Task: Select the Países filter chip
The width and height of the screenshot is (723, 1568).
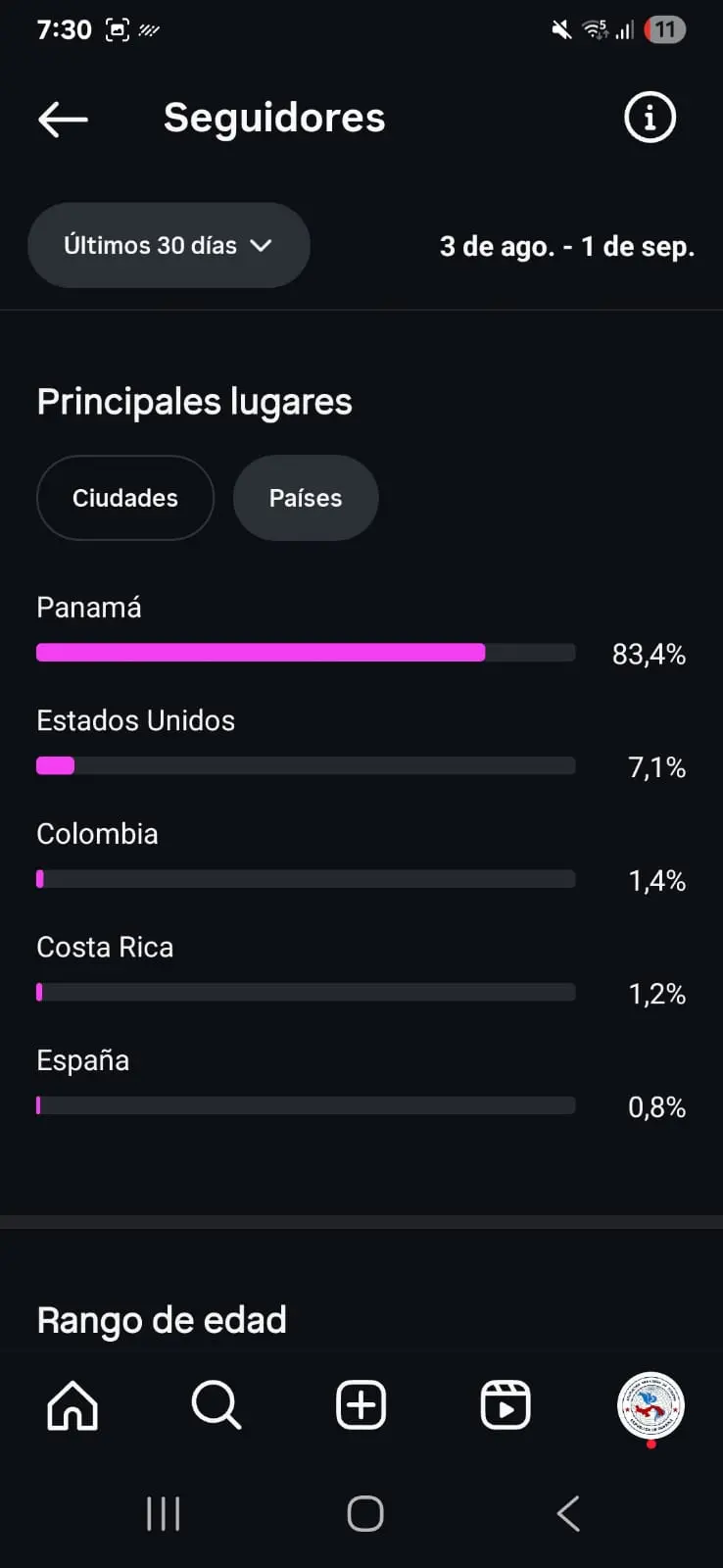Action: [x=306, y=498]
